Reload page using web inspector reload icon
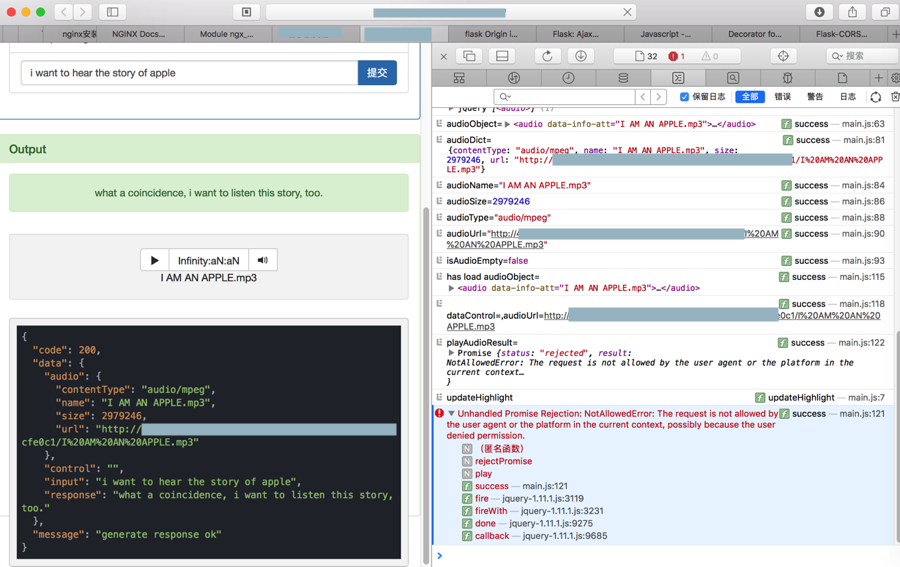 pyautogui.click(x=547, y=56)
